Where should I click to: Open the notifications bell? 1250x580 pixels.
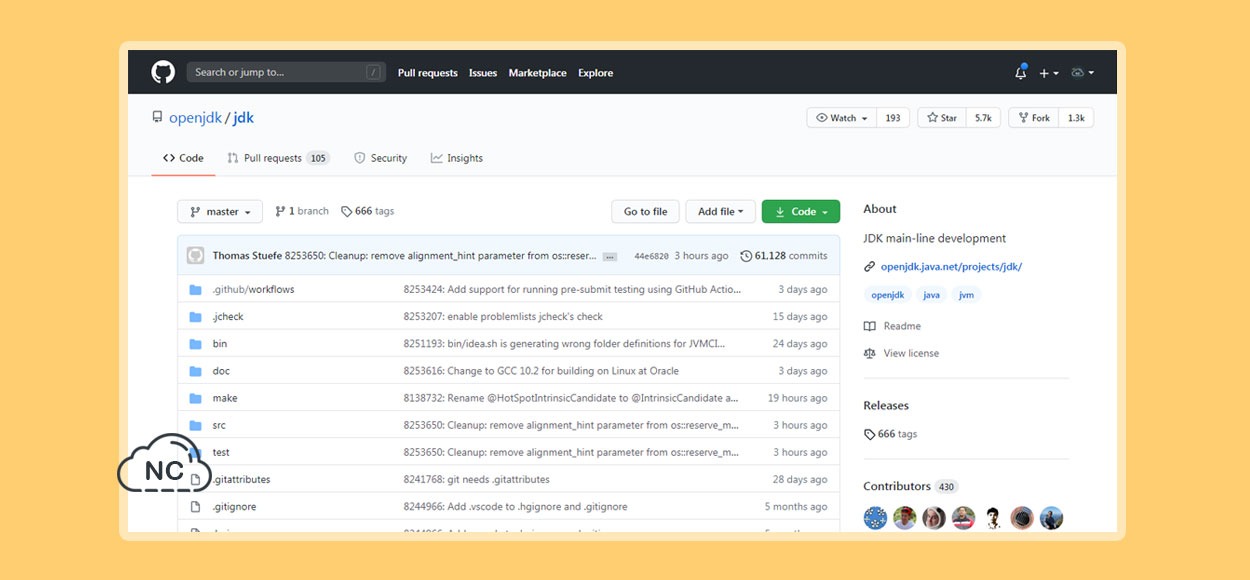tap(1021, 73)
